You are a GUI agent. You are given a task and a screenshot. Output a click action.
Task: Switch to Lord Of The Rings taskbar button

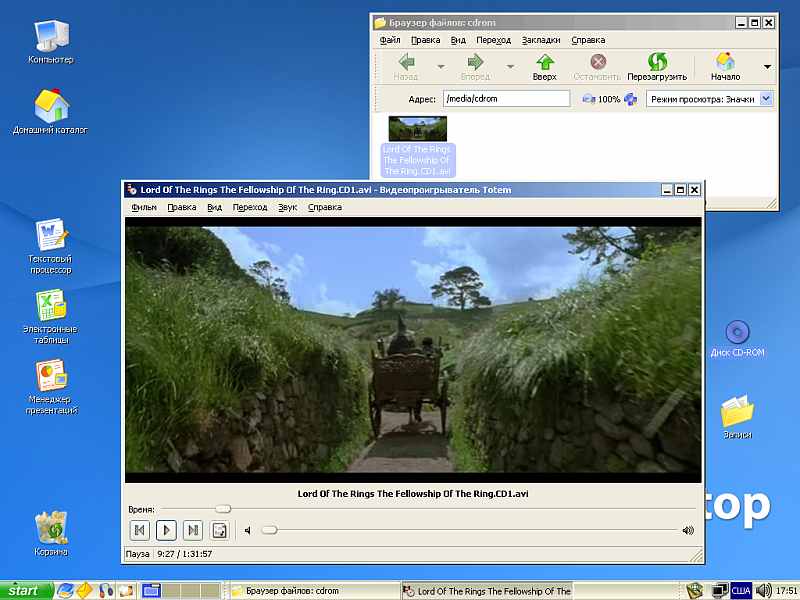pyautogui.click(x=487, y=591)
